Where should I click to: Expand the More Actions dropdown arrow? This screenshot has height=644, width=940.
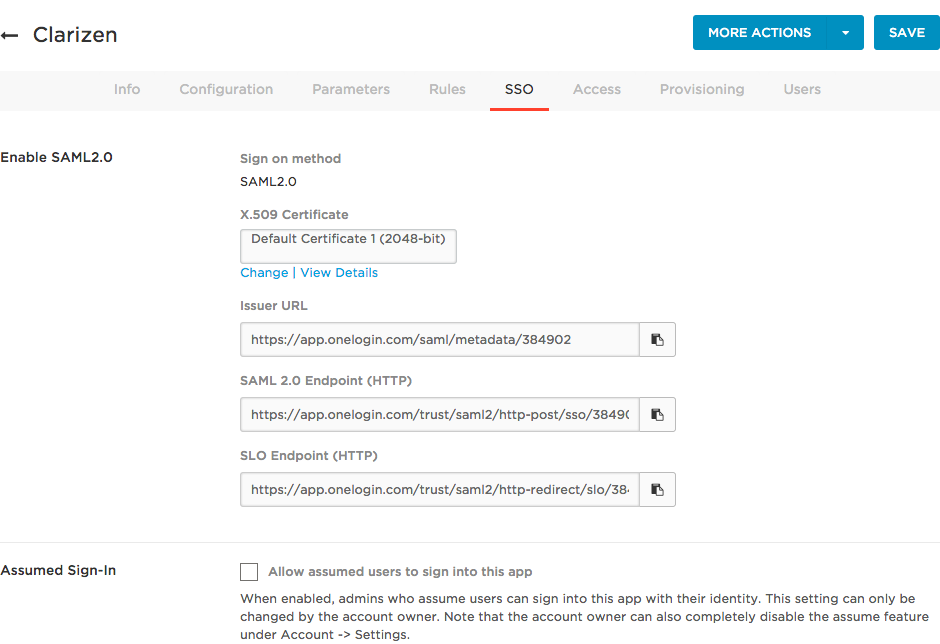coord(845,32)
